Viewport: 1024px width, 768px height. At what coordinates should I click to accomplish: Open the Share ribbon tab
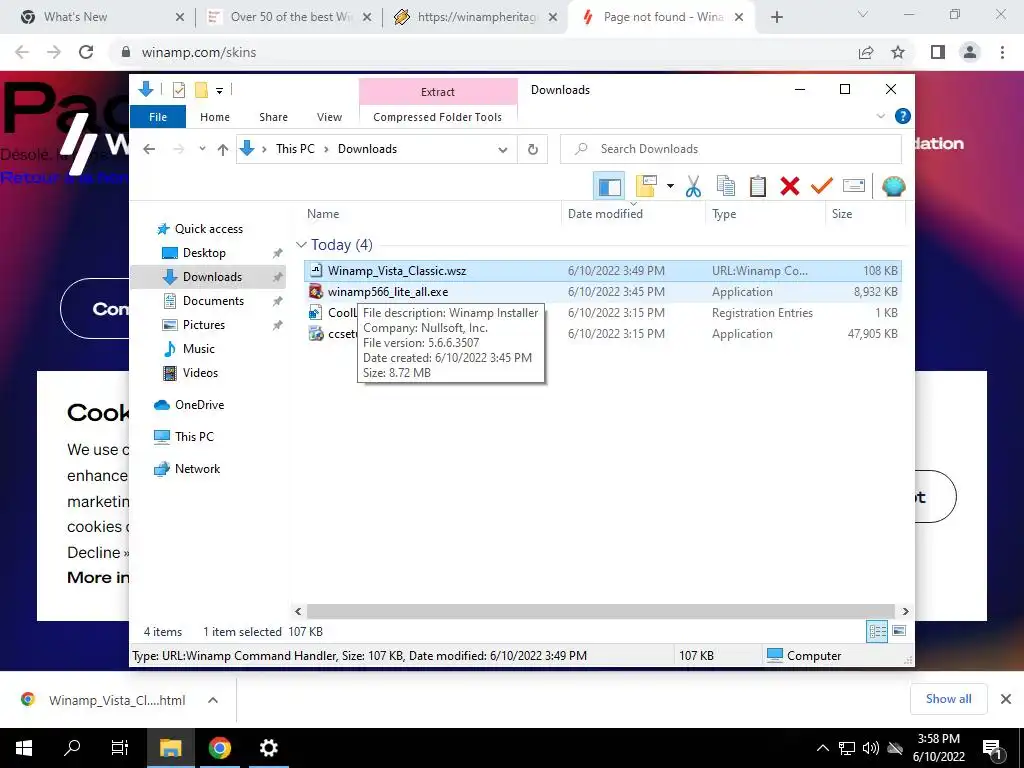[273, 117]
